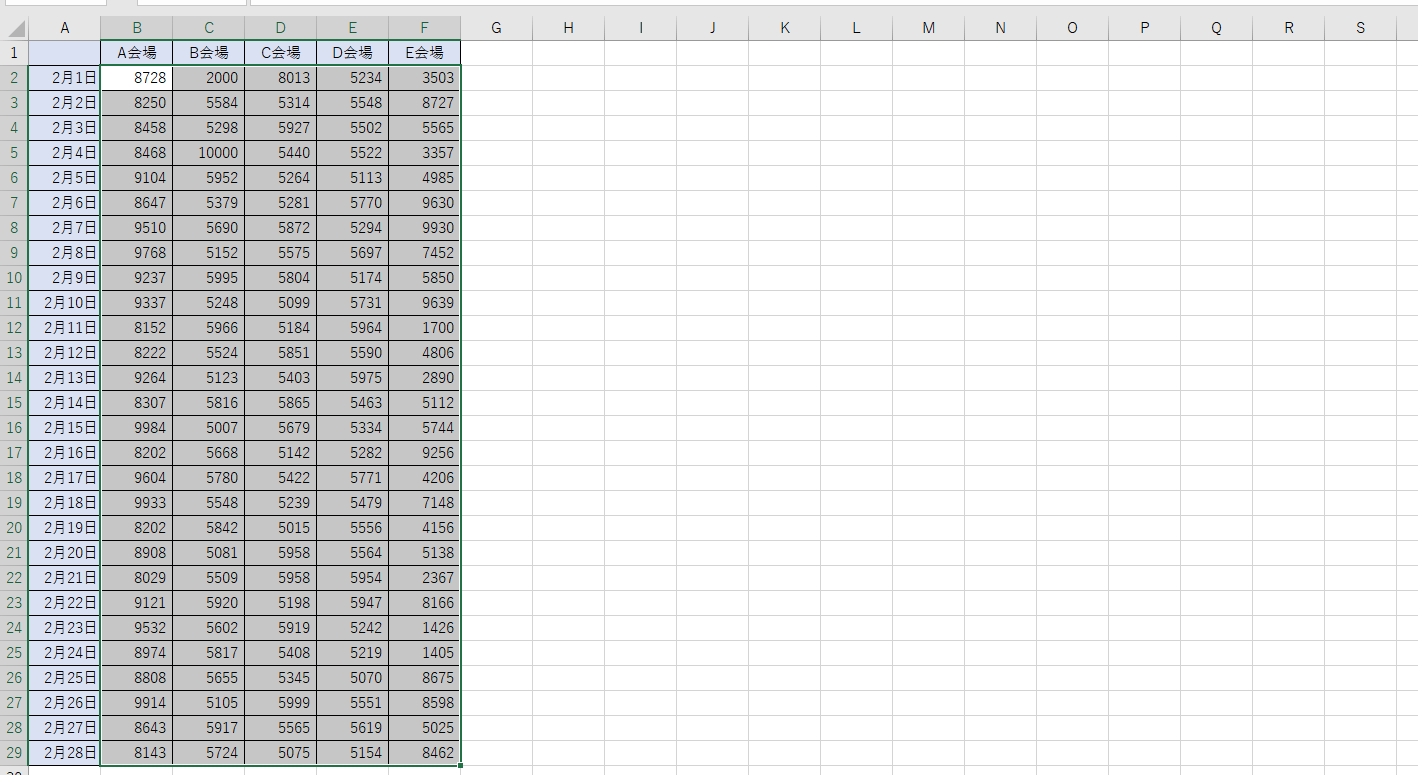
Task: Click cell with value 9984
Action: click(x=137, y=428)
